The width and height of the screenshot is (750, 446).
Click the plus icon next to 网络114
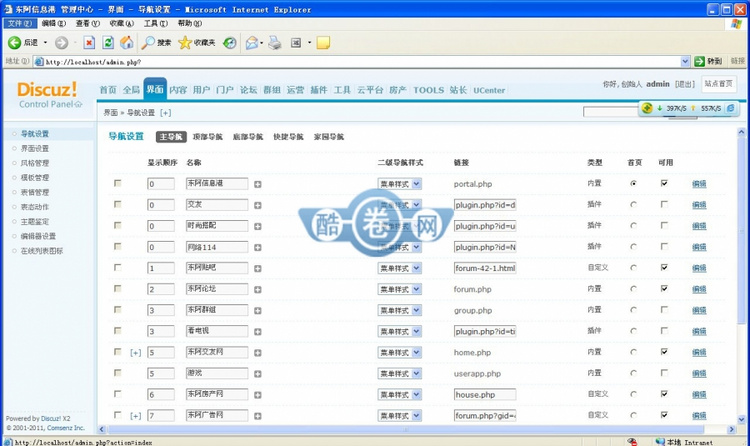click(257, 247)
